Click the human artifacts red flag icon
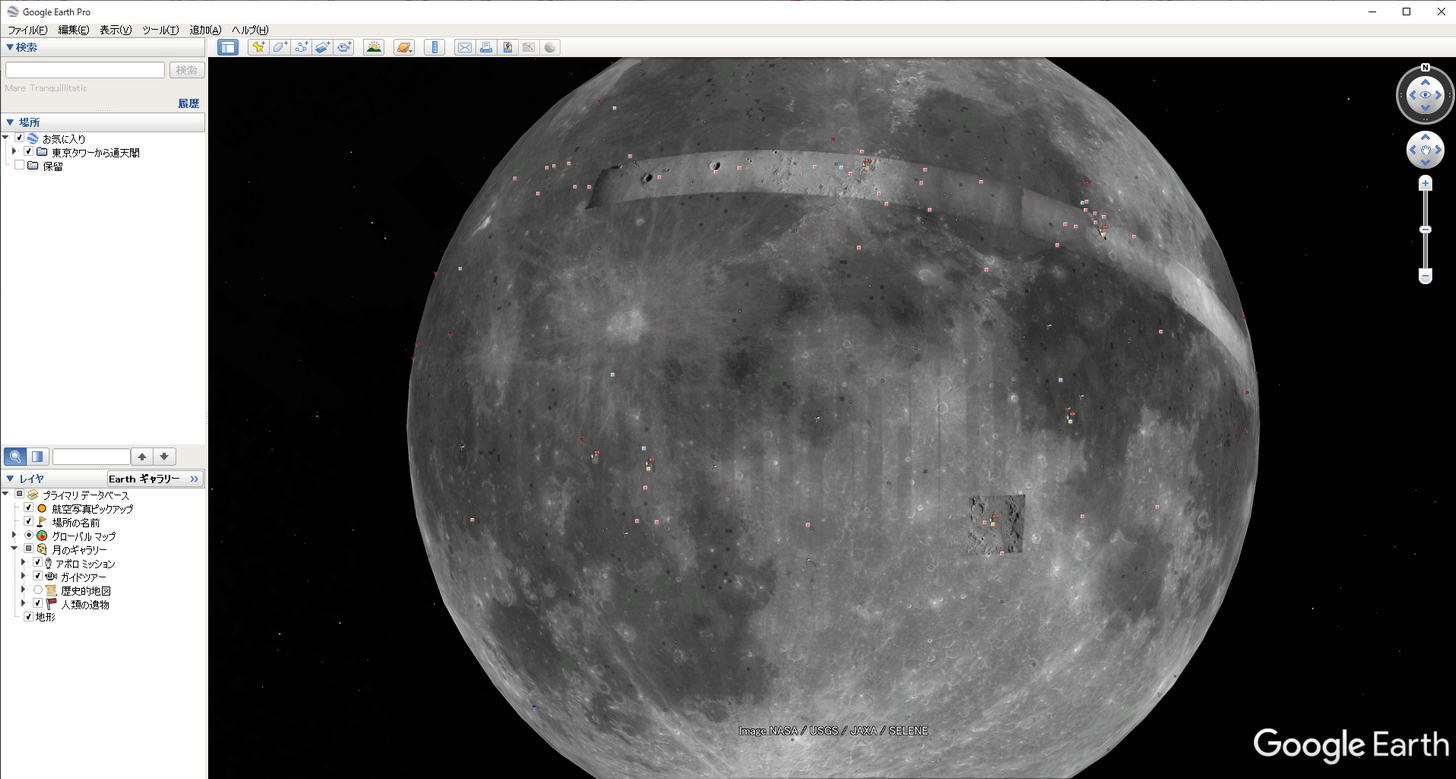The height and width of the screenshot is (779, 1456). tap(51, 604)
